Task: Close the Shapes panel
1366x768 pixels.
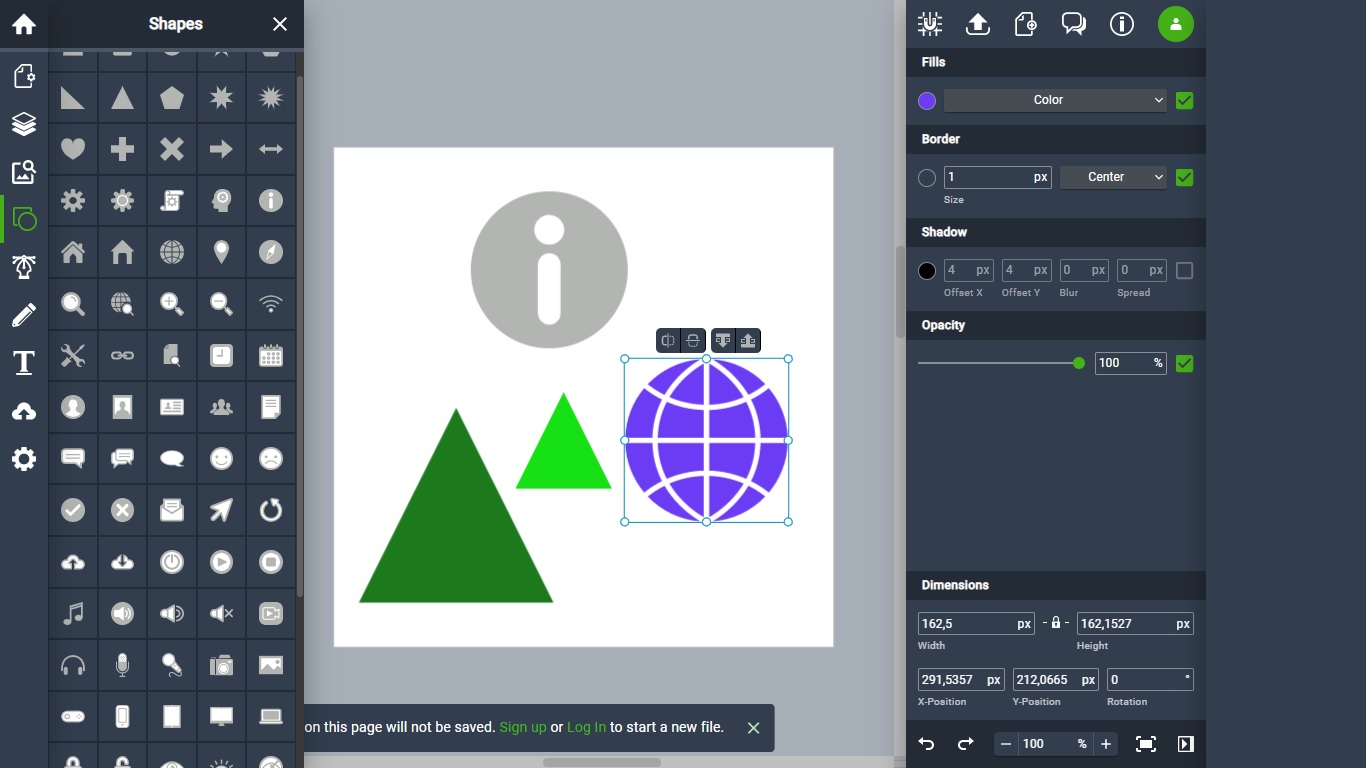Action: [280, 24]
